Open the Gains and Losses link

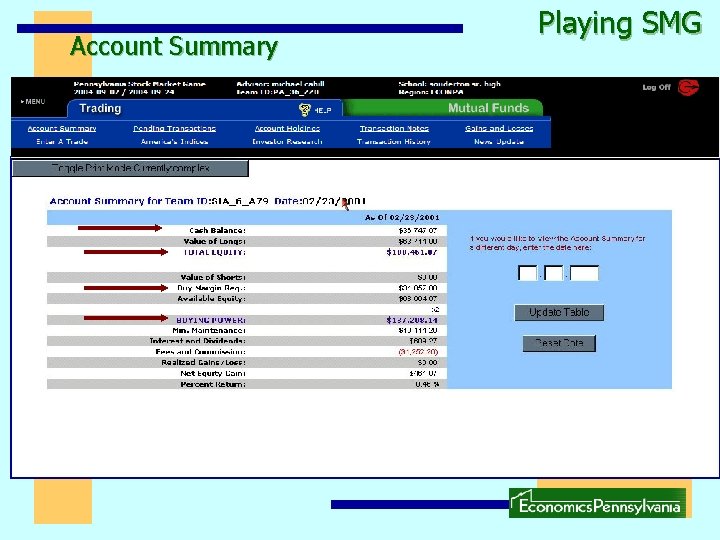pyautogui.click(x=499, y=129)
